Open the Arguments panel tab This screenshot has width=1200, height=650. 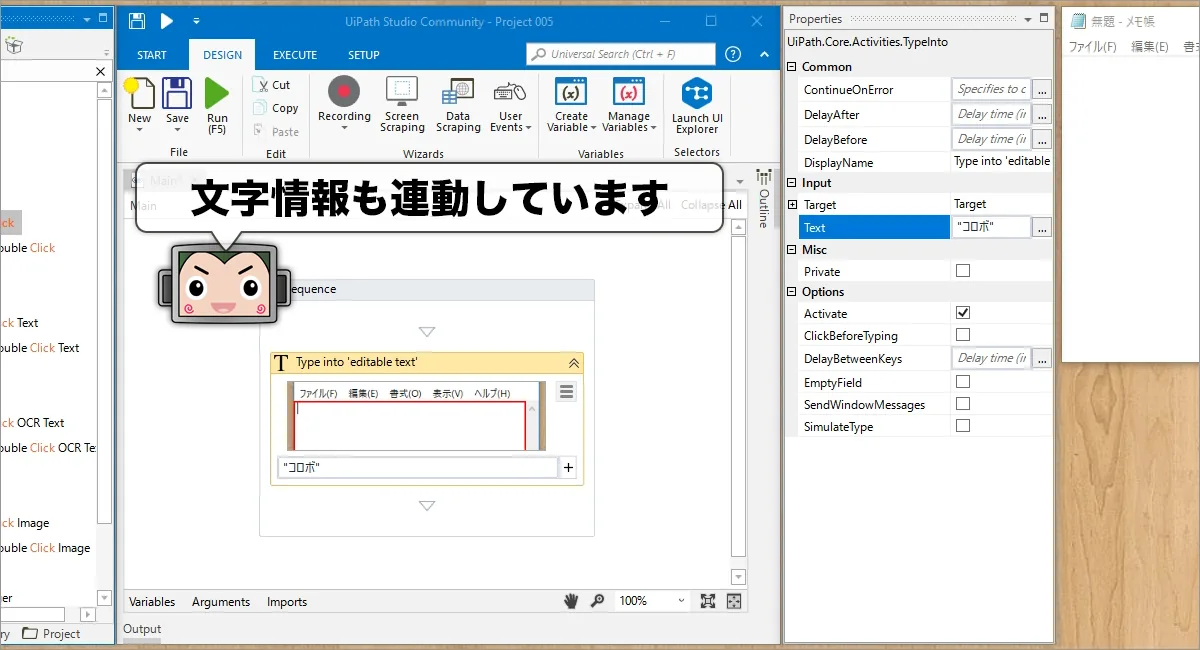[221, 602]
